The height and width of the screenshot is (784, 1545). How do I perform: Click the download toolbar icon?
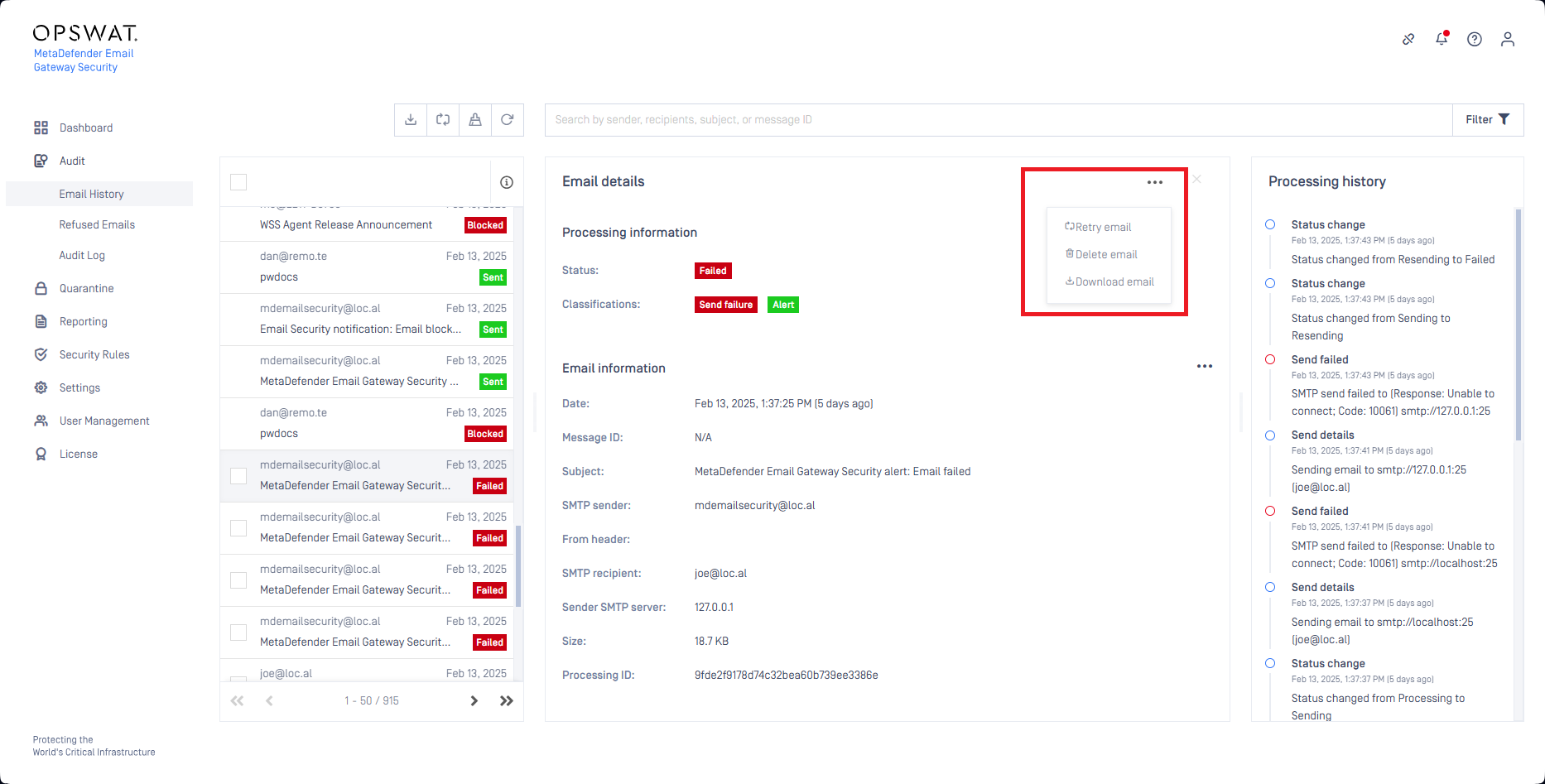pos(411,119)
